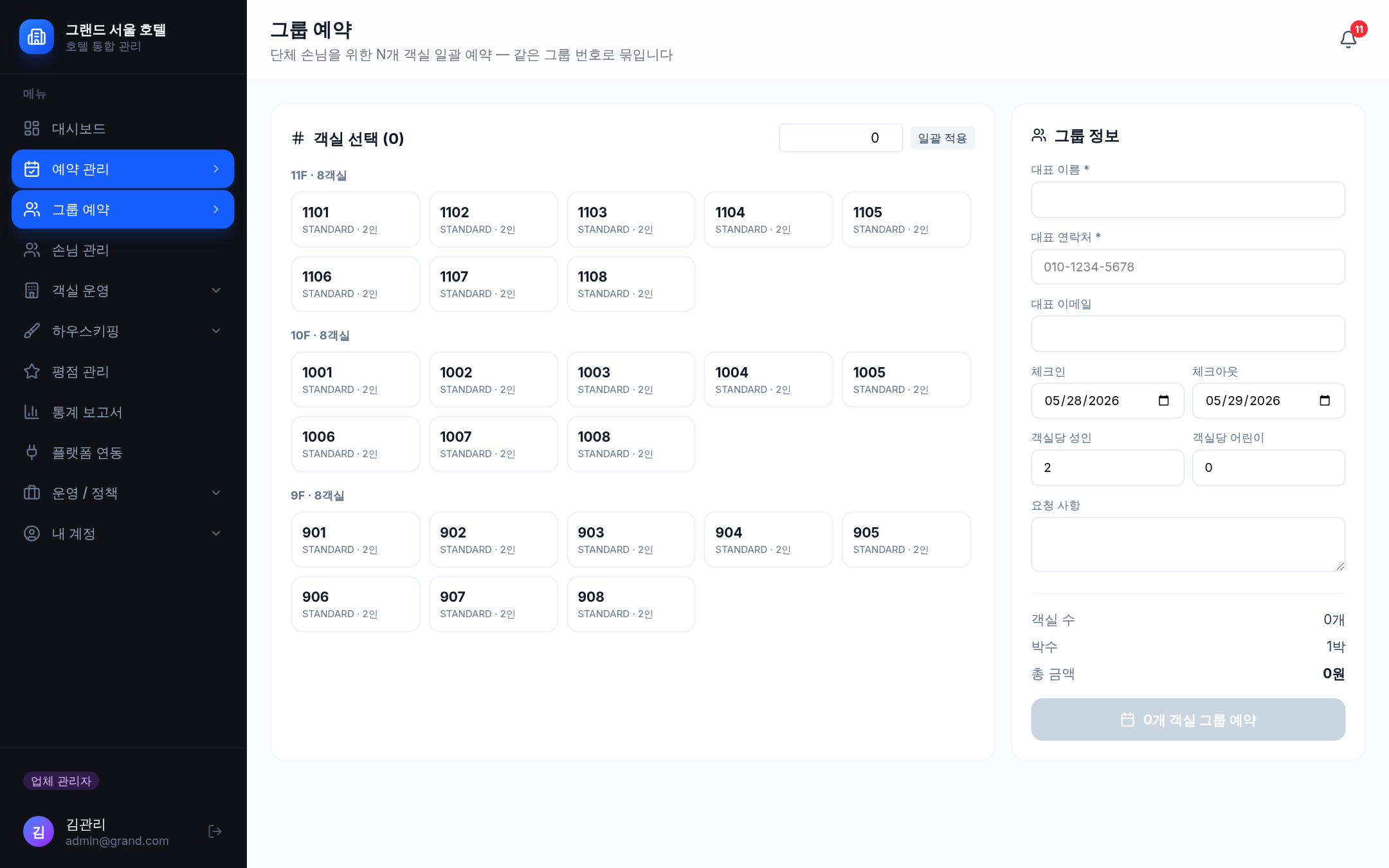The image size is (1389, 868).
Task: Click the dashboard grid icon
Action: [32, 129]
